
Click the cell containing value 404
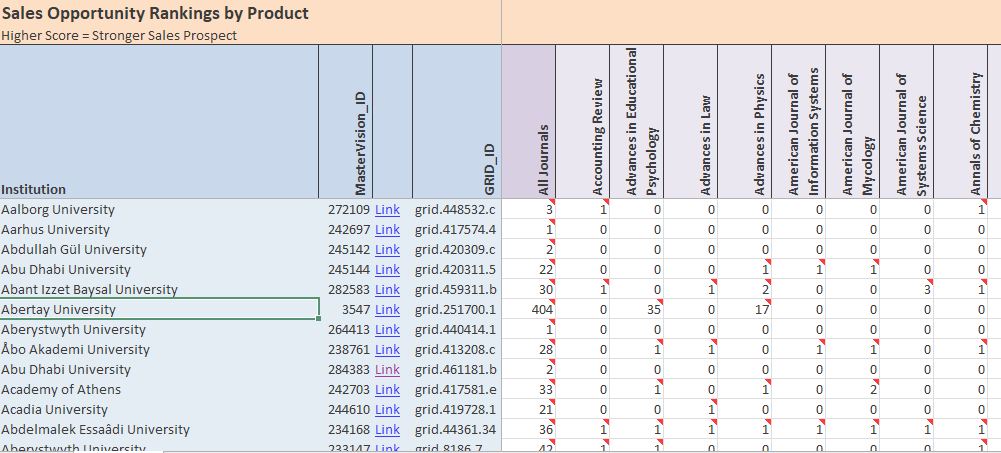pyautogui.click(x=530, y=310)
